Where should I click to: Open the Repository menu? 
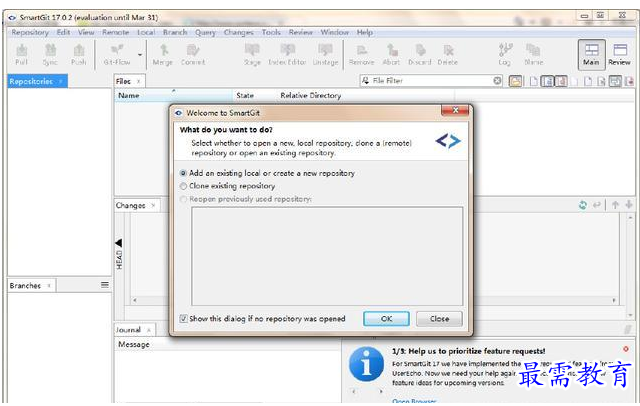click(30, 32)
